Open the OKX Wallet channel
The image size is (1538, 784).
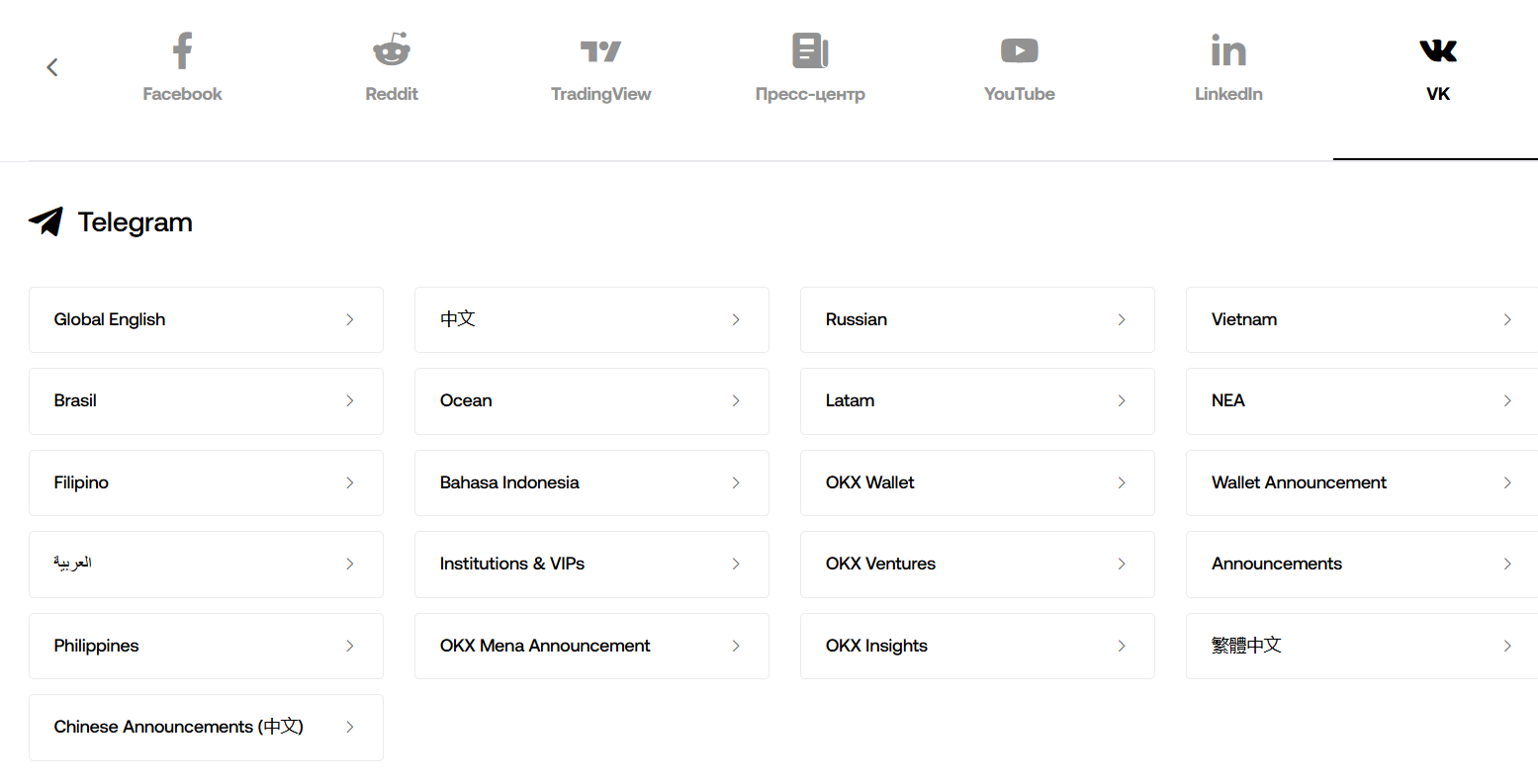tap(977, 482)
